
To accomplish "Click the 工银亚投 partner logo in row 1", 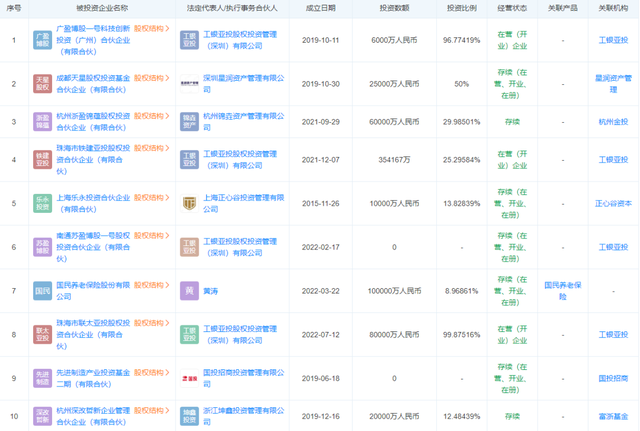I will [189, 40].
